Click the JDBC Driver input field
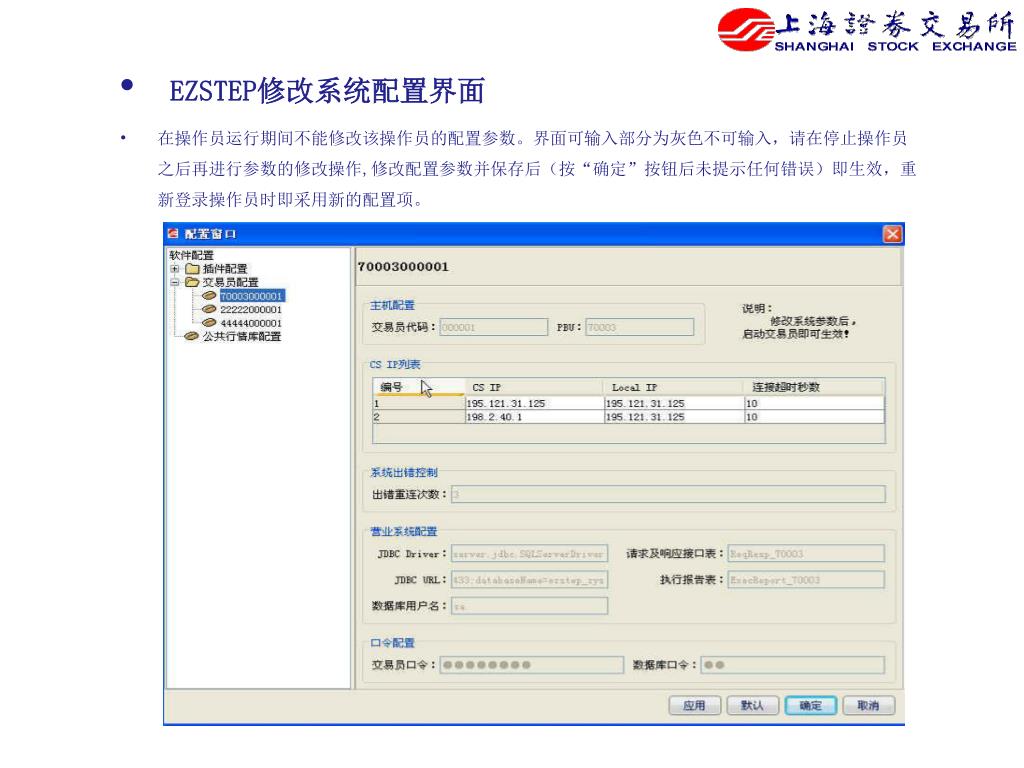 click(529, 554)
